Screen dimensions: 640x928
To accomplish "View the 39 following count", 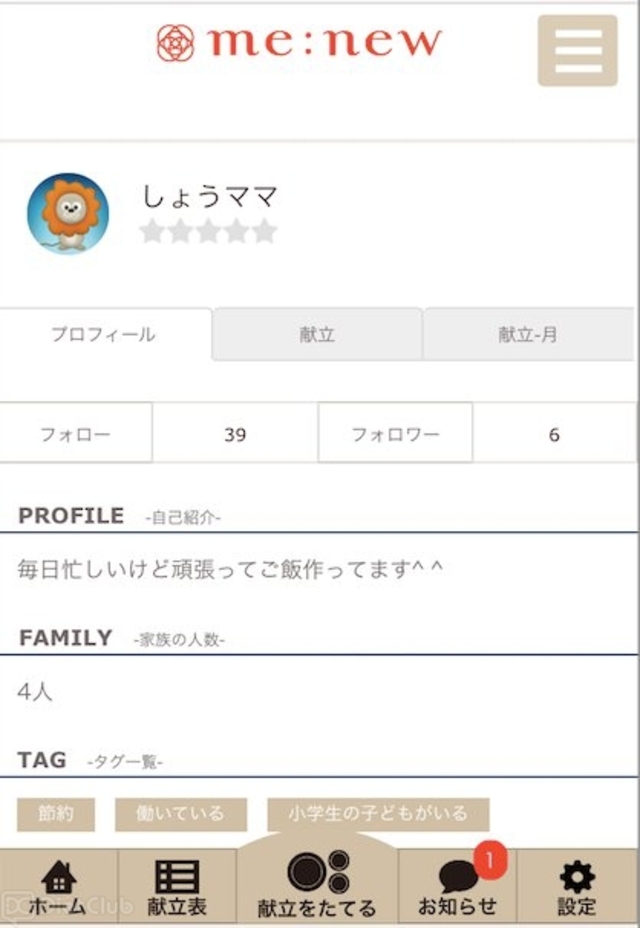I will click(235, 434).
